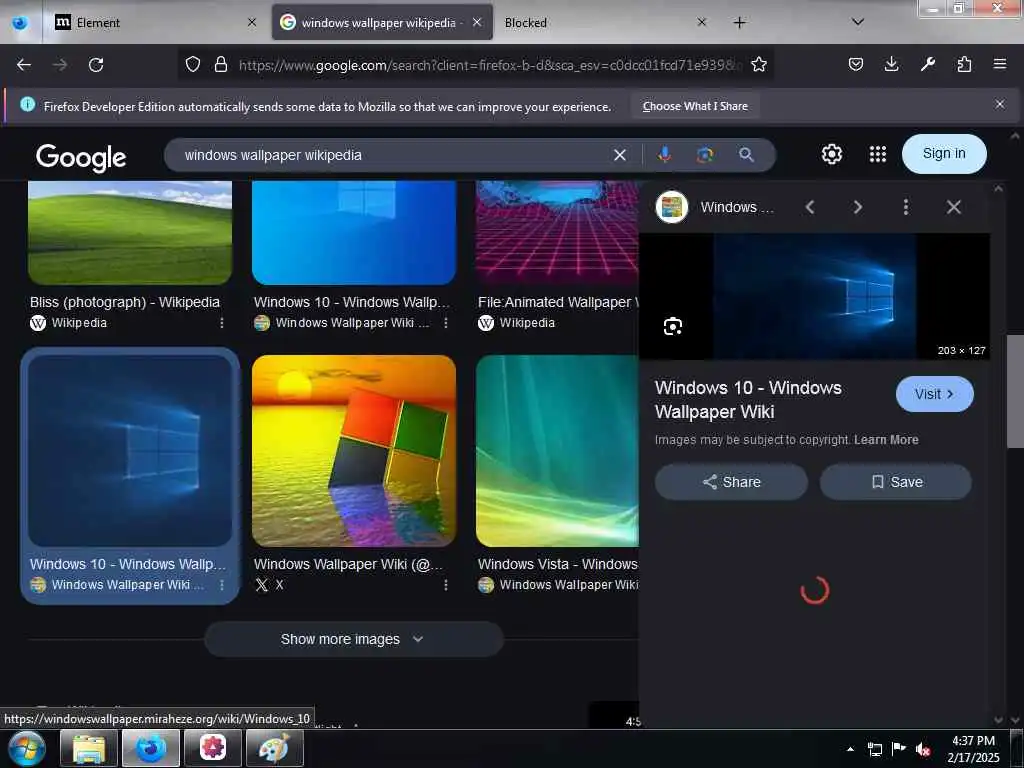The image size is (1024, 768).
Task: Open the sunset Windows logo thumbnail
Action: coord(354,451)
